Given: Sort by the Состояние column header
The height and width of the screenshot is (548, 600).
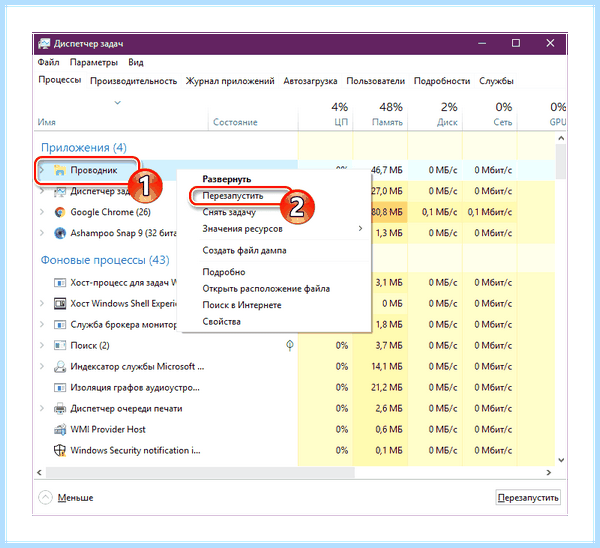Looking at the screenshot, I should pos(235,122).
